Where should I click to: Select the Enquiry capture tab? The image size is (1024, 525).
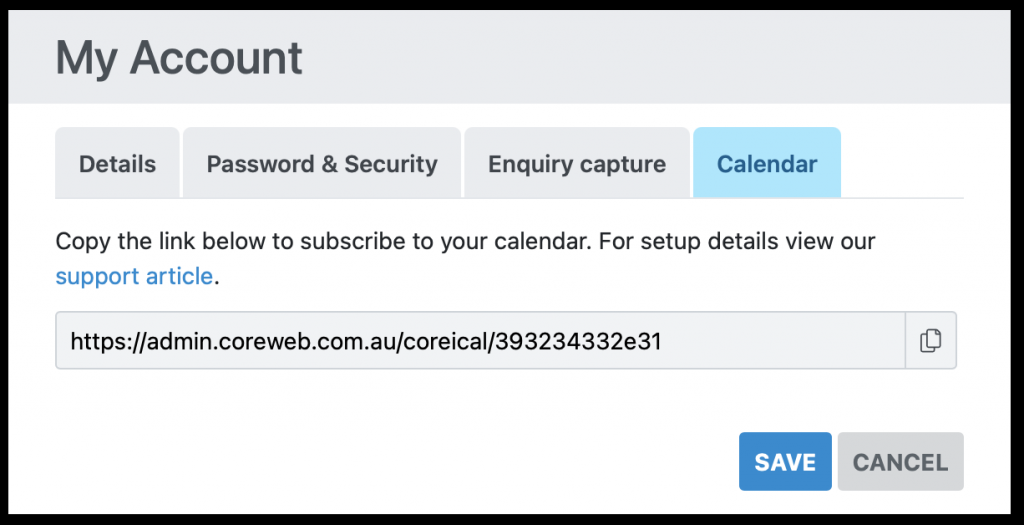[577, 164]
